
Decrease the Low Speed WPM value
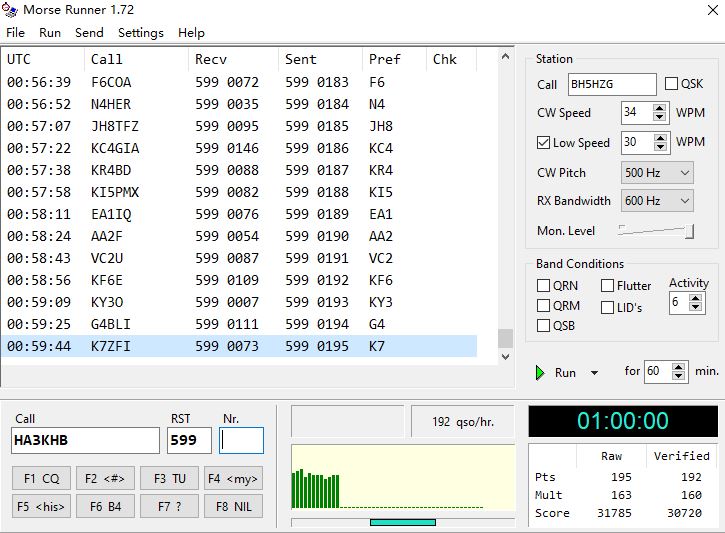coord(660,147)
